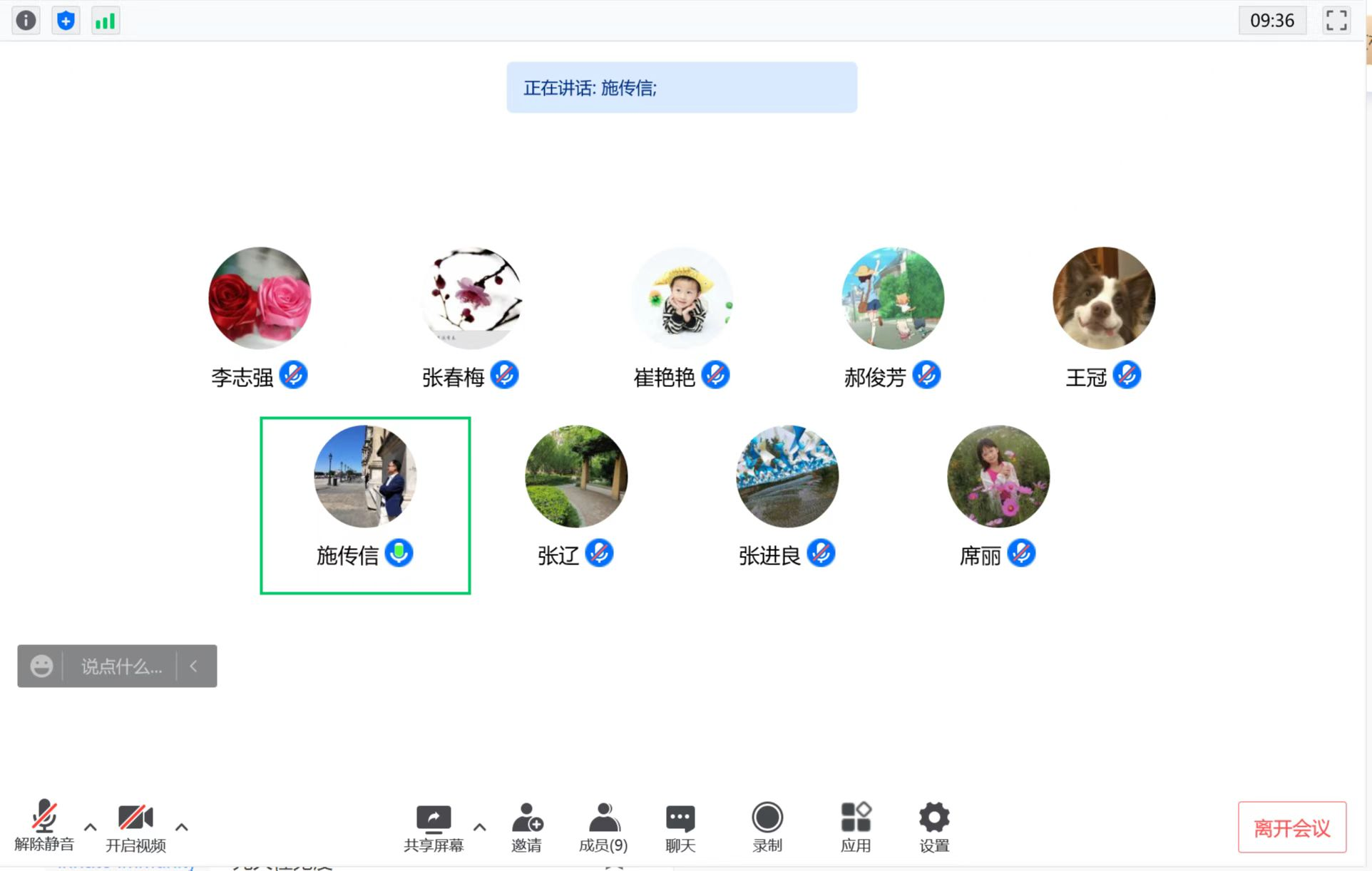The height and width of the screenshot is (871, 1372).
Task: Toggle unmute via 解除静音 microphone
Action: [x=44, y=827]
